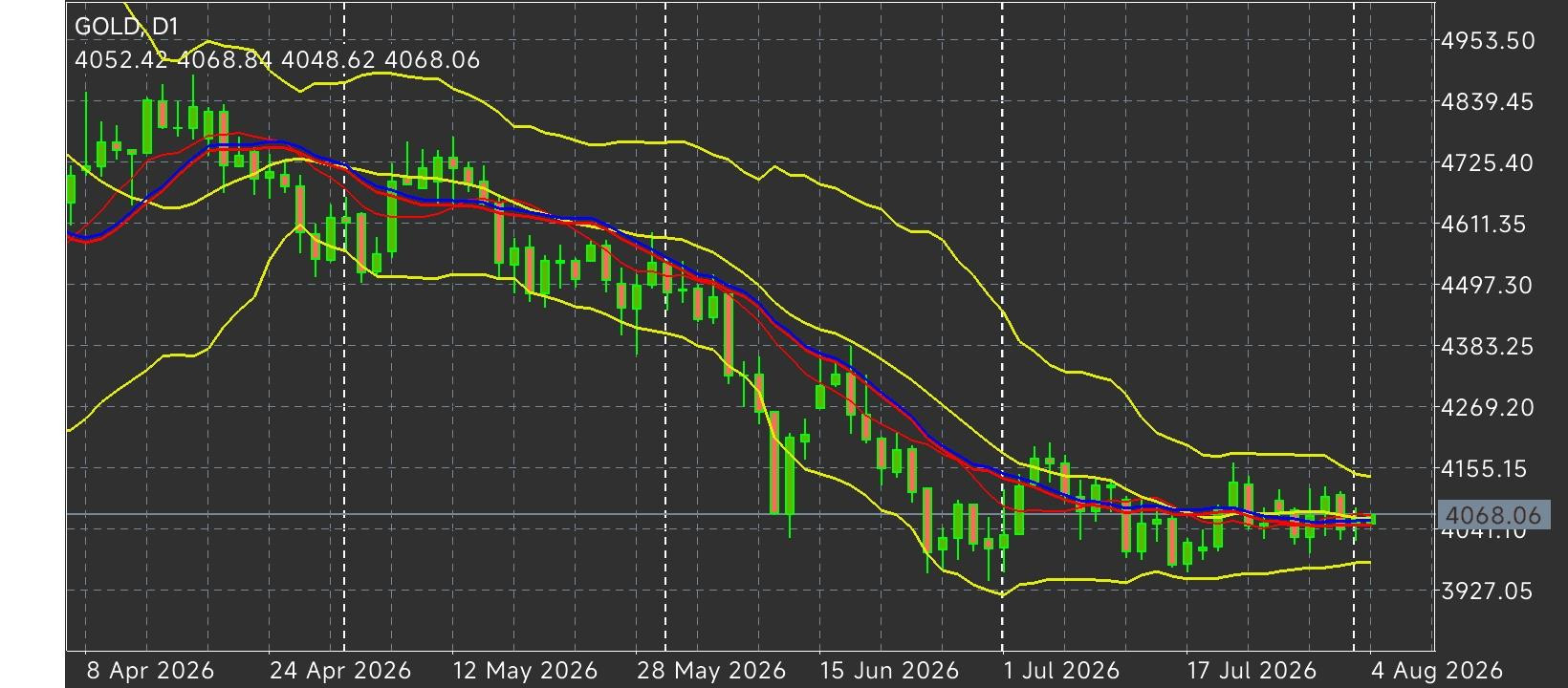Click the 4839.45 price axis label

[1488, 102]
